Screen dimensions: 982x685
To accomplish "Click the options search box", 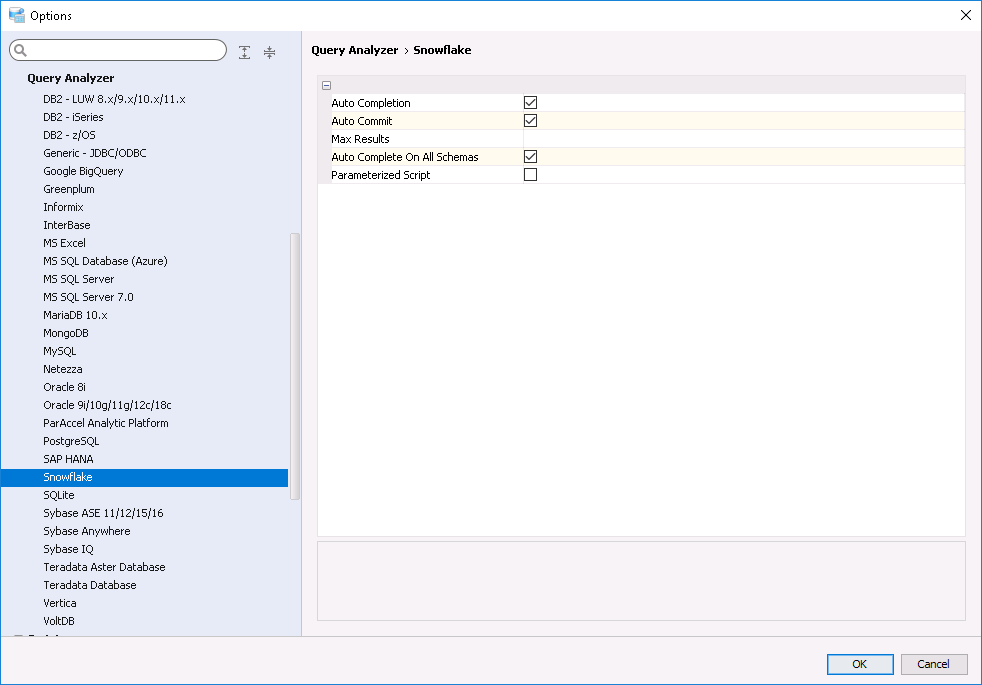I will [x=125, y=51].
